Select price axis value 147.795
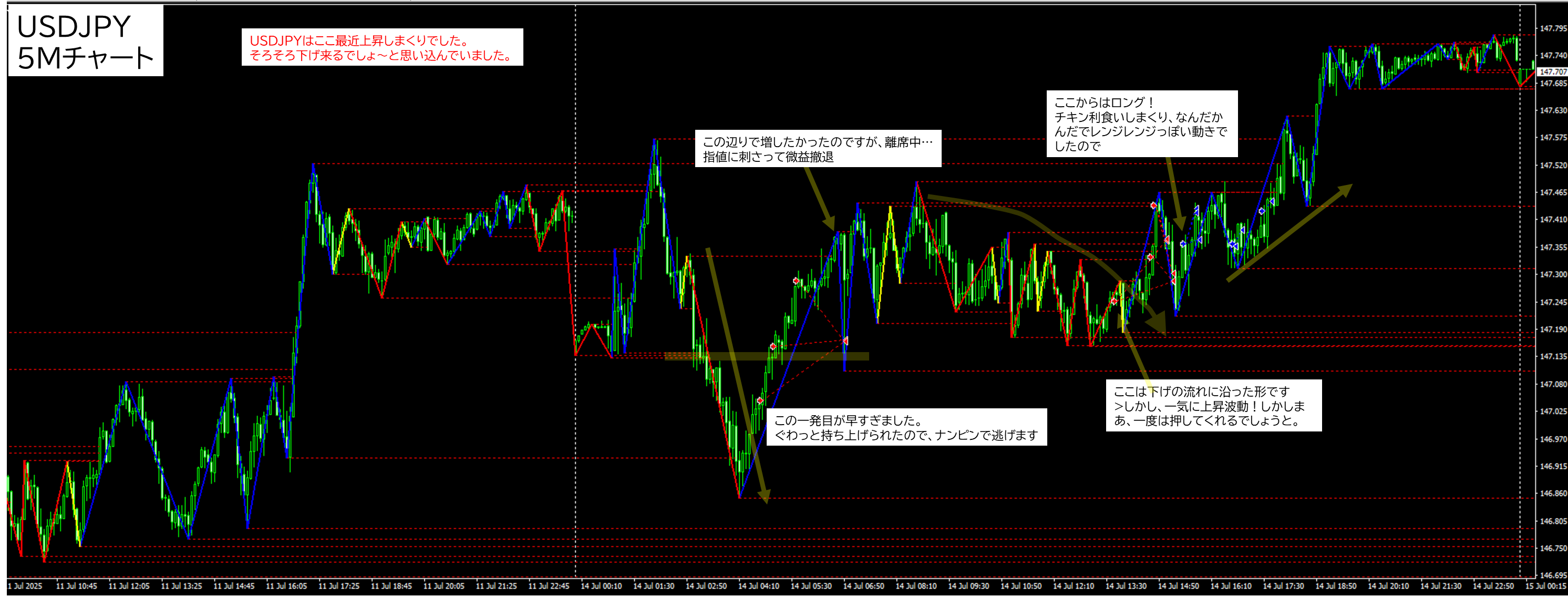 coord(1553,28)
